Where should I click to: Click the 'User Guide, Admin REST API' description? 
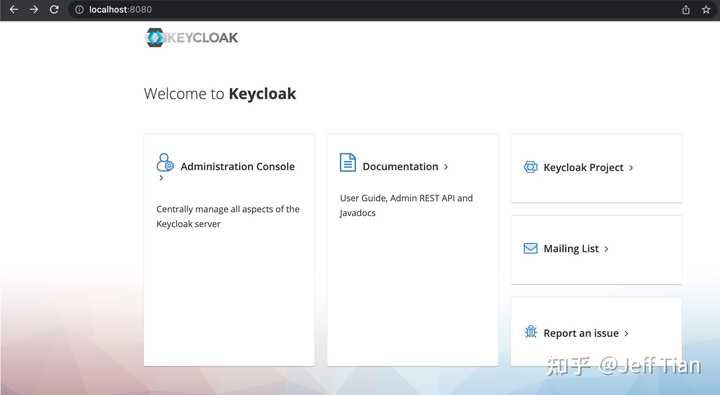[x=406, y=205]
